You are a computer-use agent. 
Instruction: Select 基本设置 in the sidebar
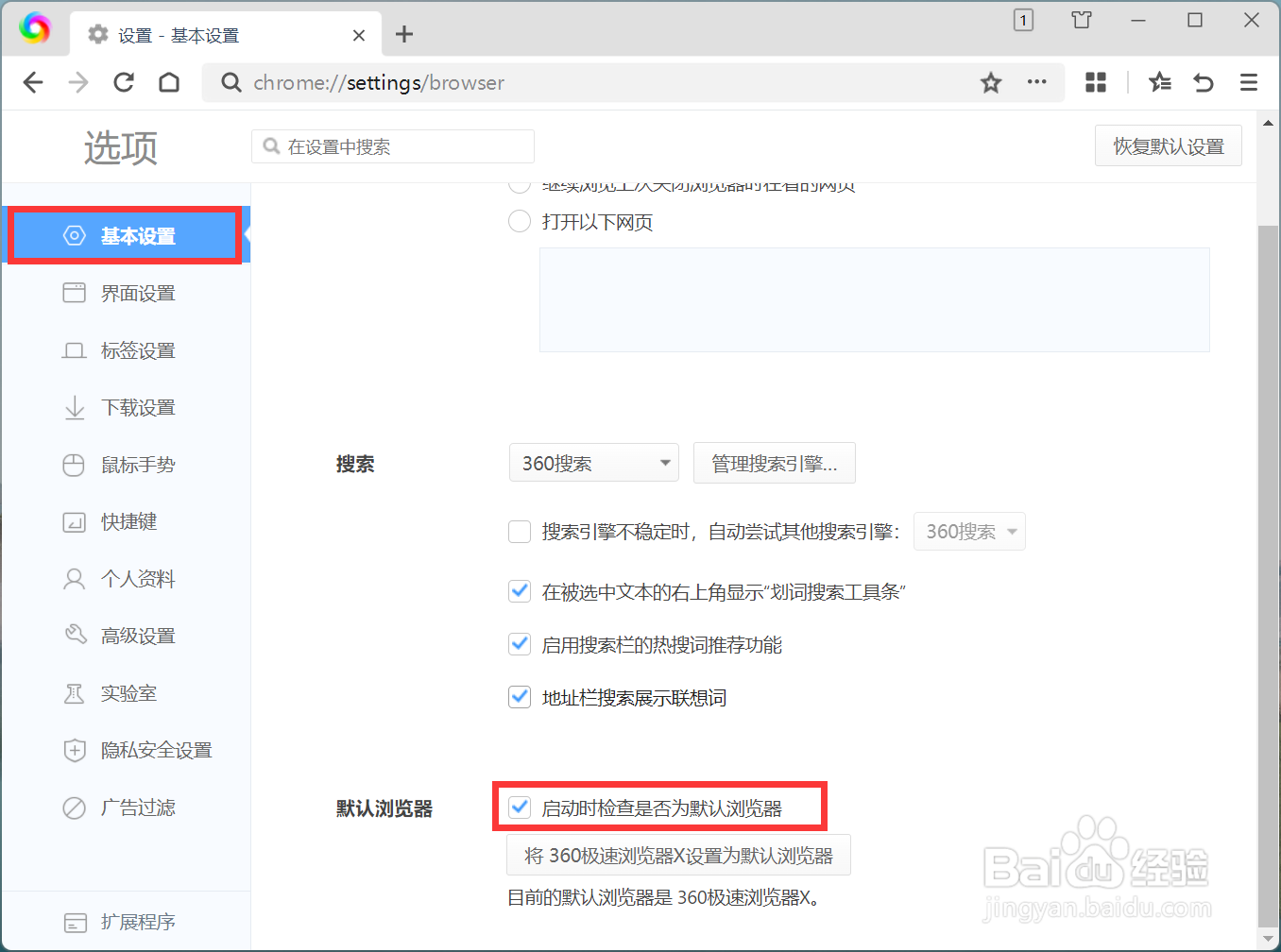(126, 236)
